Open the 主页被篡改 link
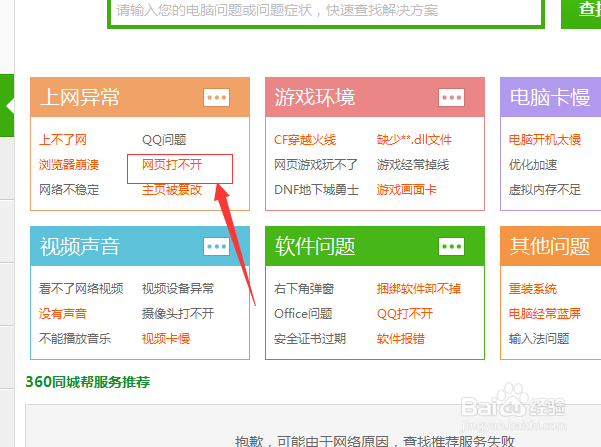The image size is (601, 447). click(x=172, y=190)
